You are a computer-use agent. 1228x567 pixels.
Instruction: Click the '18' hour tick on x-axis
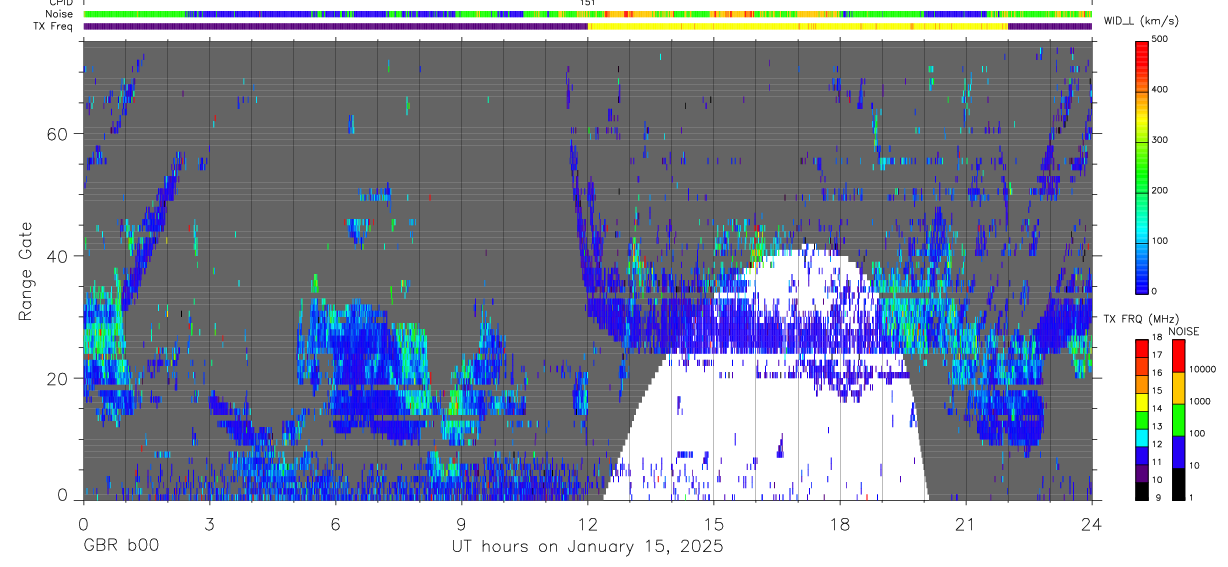pyautogui.click(x=840, y=523)
